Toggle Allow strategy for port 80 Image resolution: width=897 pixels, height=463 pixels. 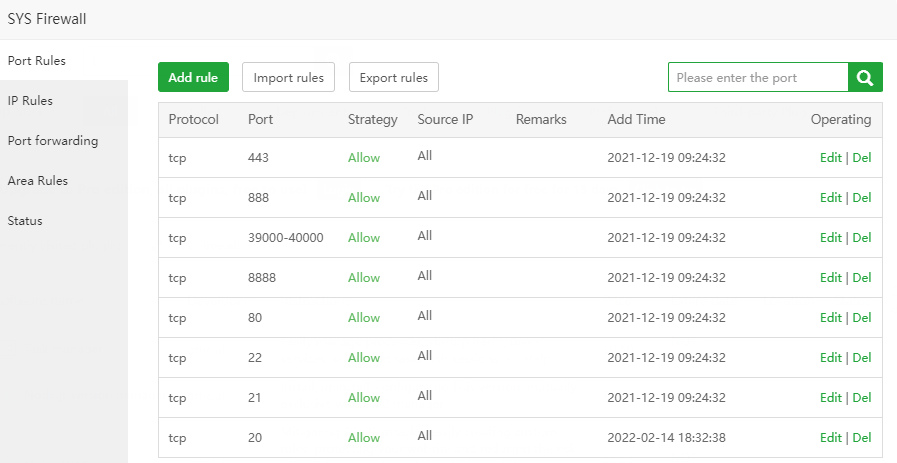click(364, 318)
